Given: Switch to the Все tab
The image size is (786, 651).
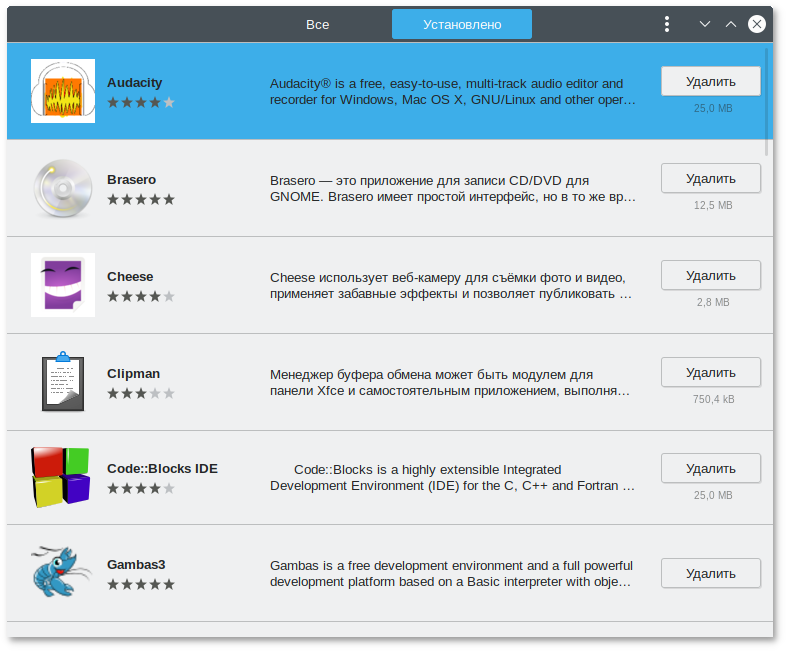Looking at the screenshot, I should (317, 25).
